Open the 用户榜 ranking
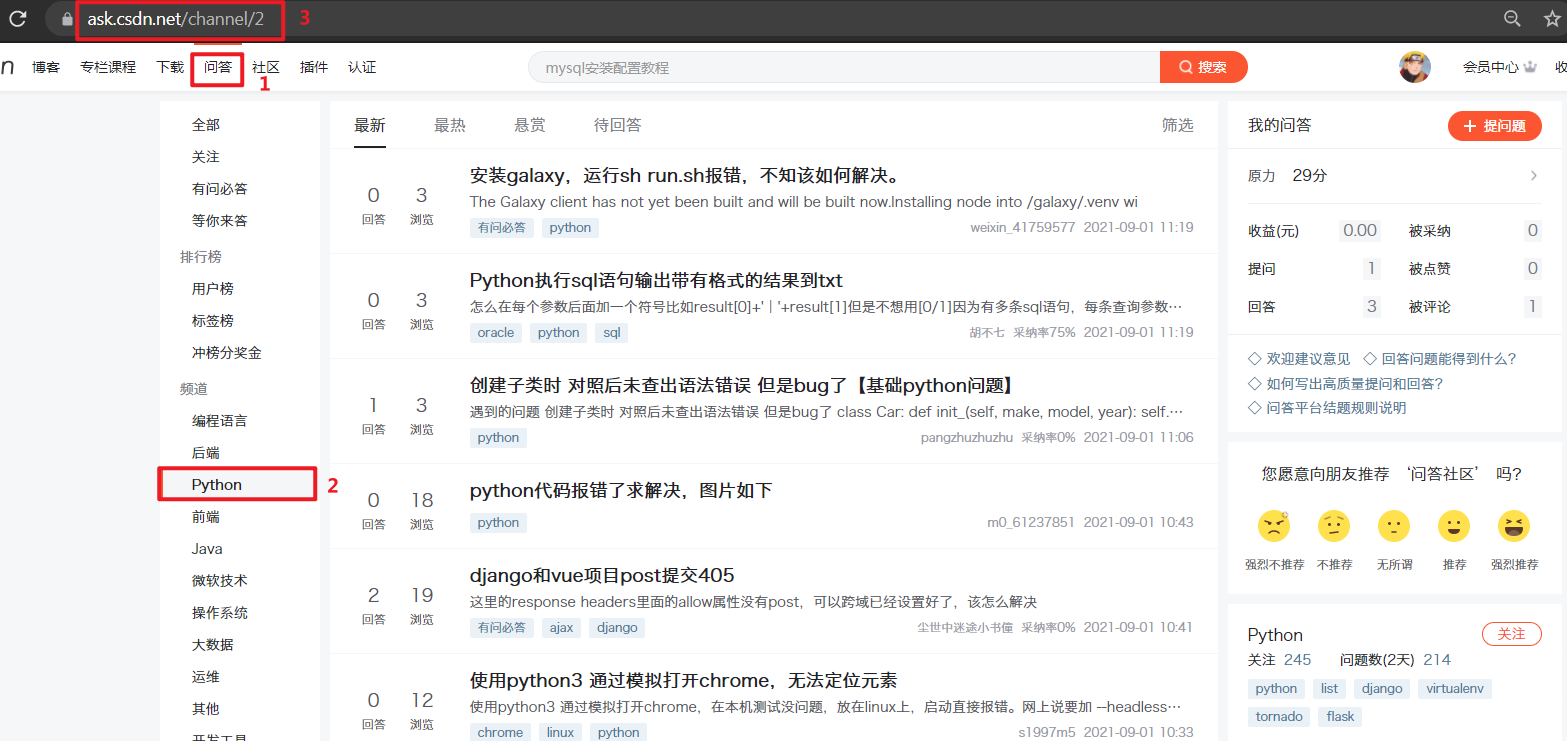Screen dimensions: 1567x741 tap(213, 289)
